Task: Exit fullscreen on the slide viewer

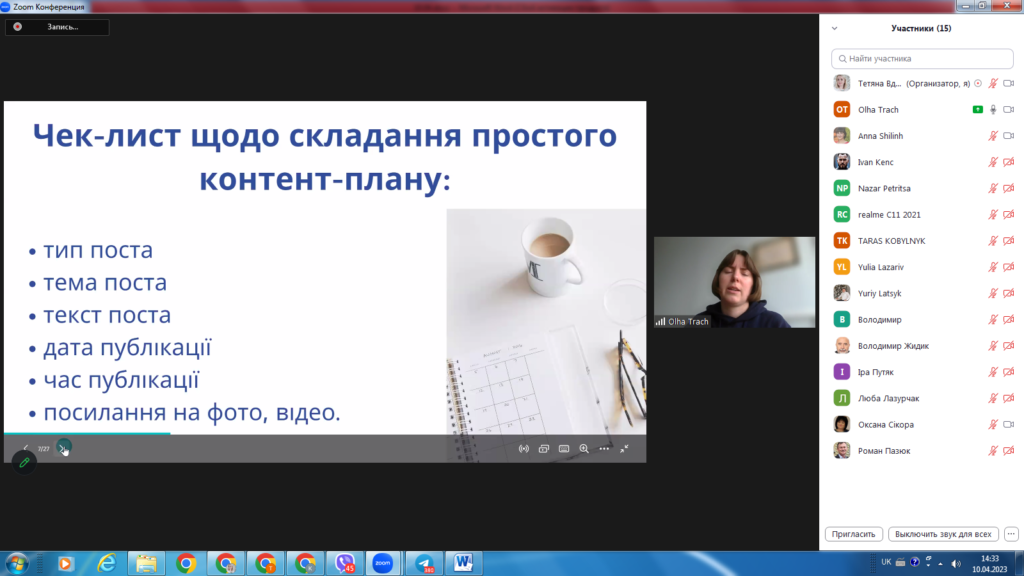Action: pyautogui.click(x=624, y=449)
